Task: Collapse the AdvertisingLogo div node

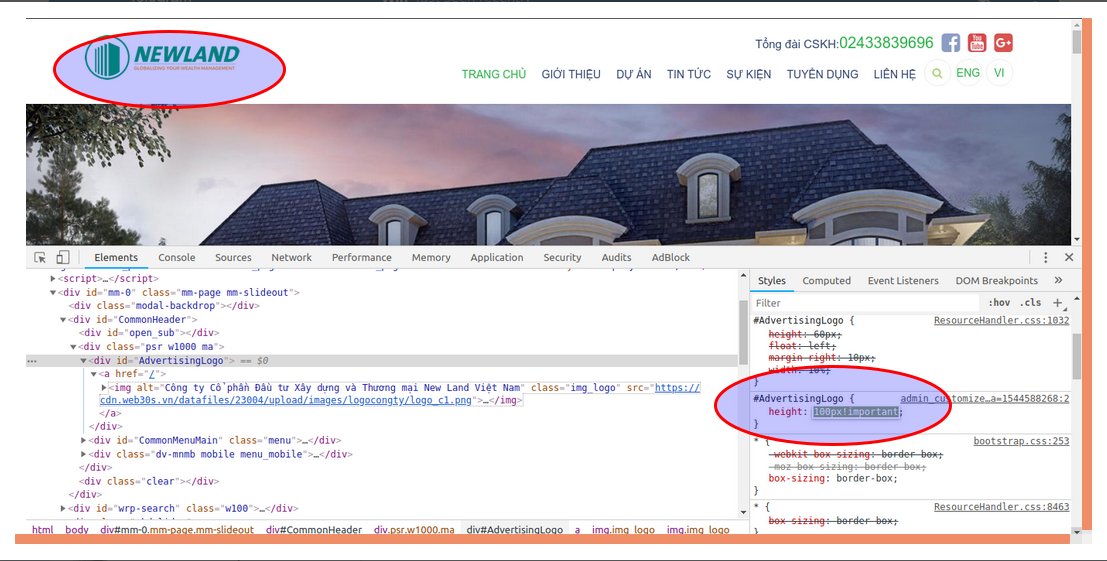Action: coord(83,361)
